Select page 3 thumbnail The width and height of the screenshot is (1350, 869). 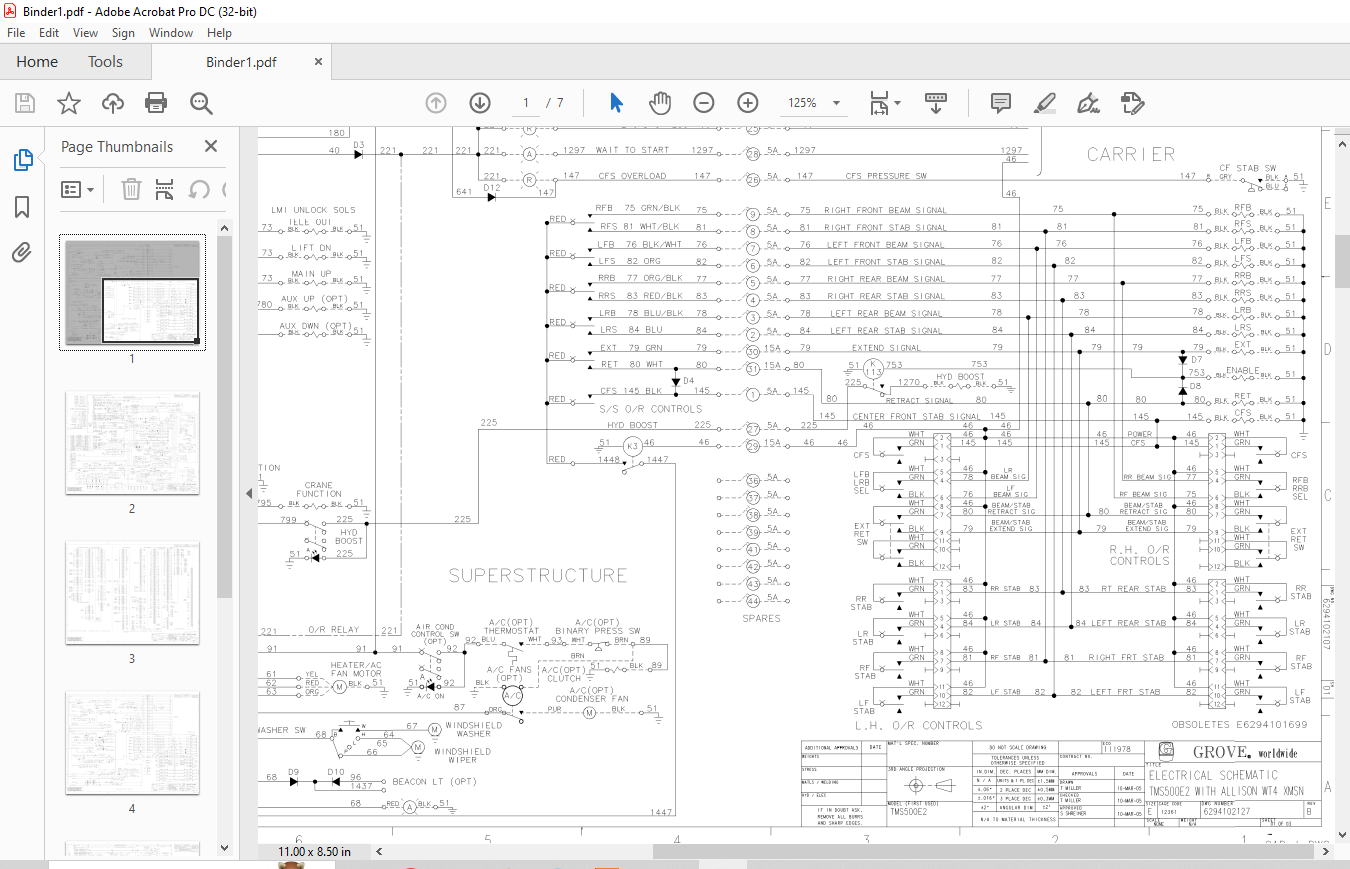click(x=132, y=594)
